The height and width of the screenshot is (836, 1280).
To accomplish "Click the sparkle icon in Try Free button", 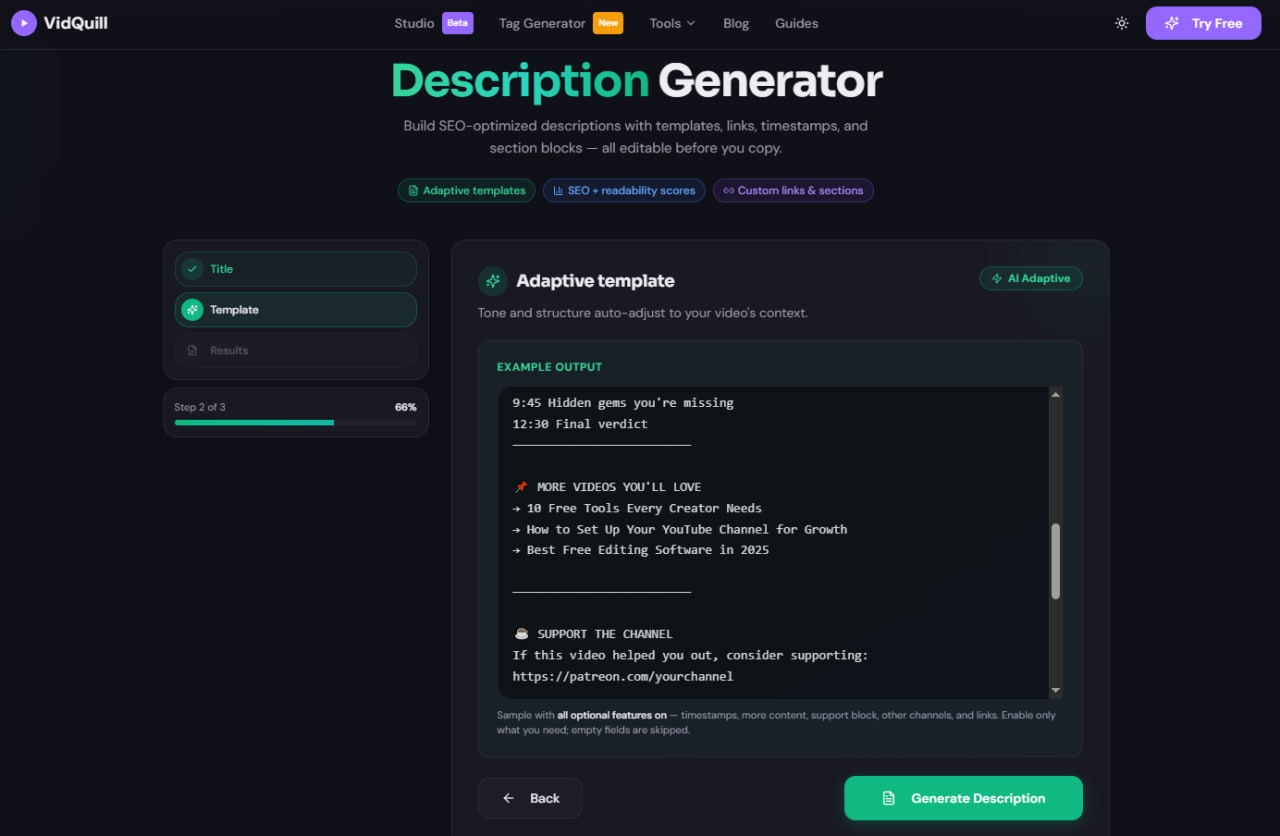I will click(1172, 23).
